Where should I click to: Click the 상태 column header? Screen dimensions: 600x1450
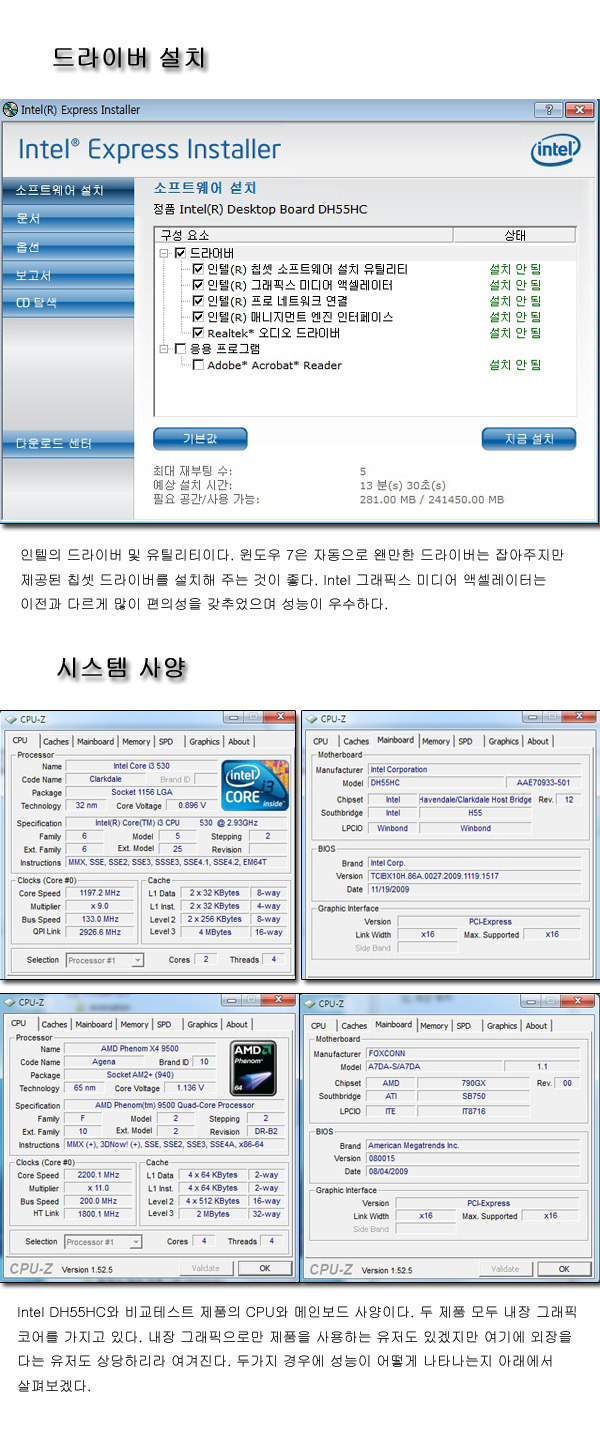(x=514, y=235)
